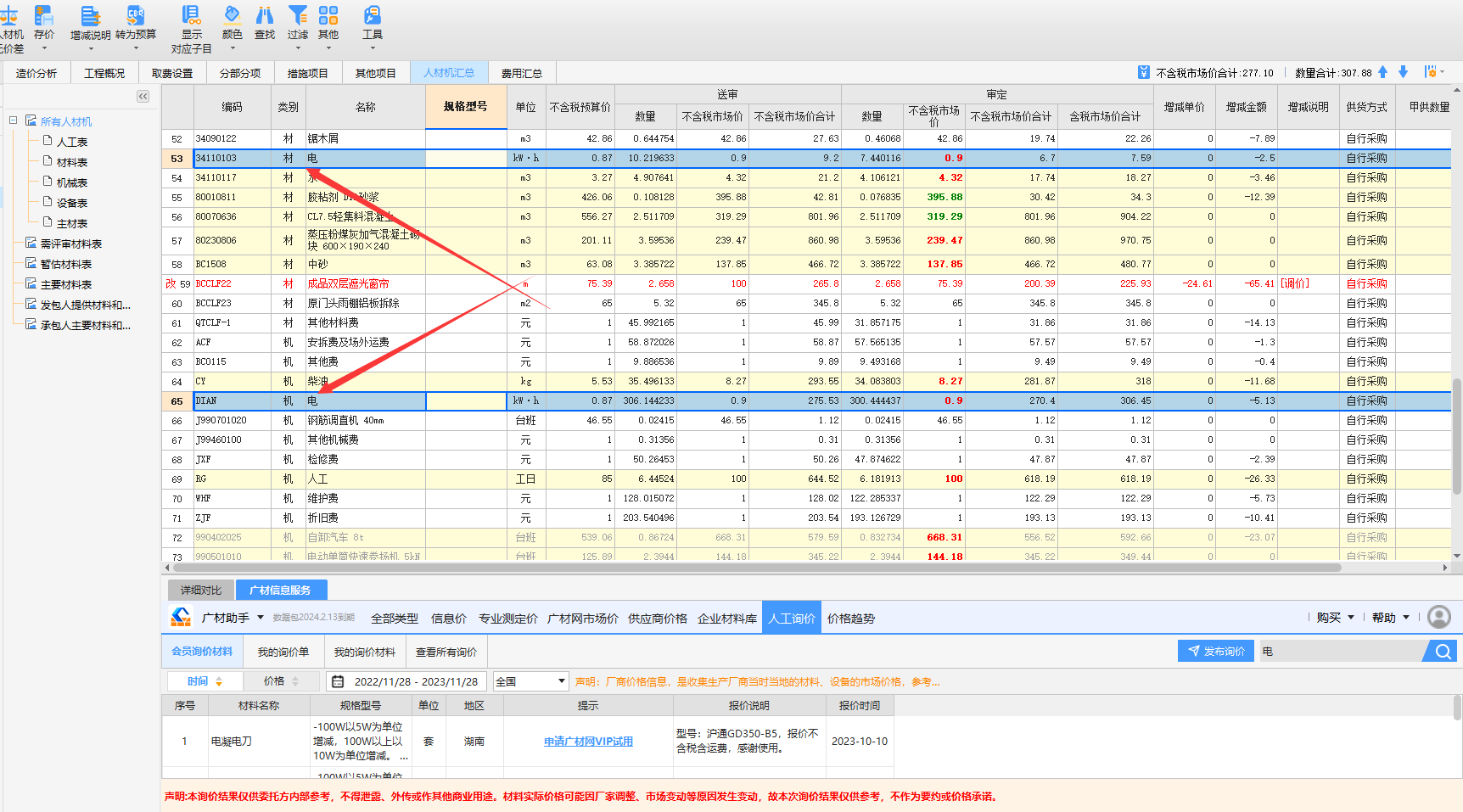Open the 申请广材网VIP试用 link
This screenshot has width=1463, height=812.
click(x=588, y=742)
